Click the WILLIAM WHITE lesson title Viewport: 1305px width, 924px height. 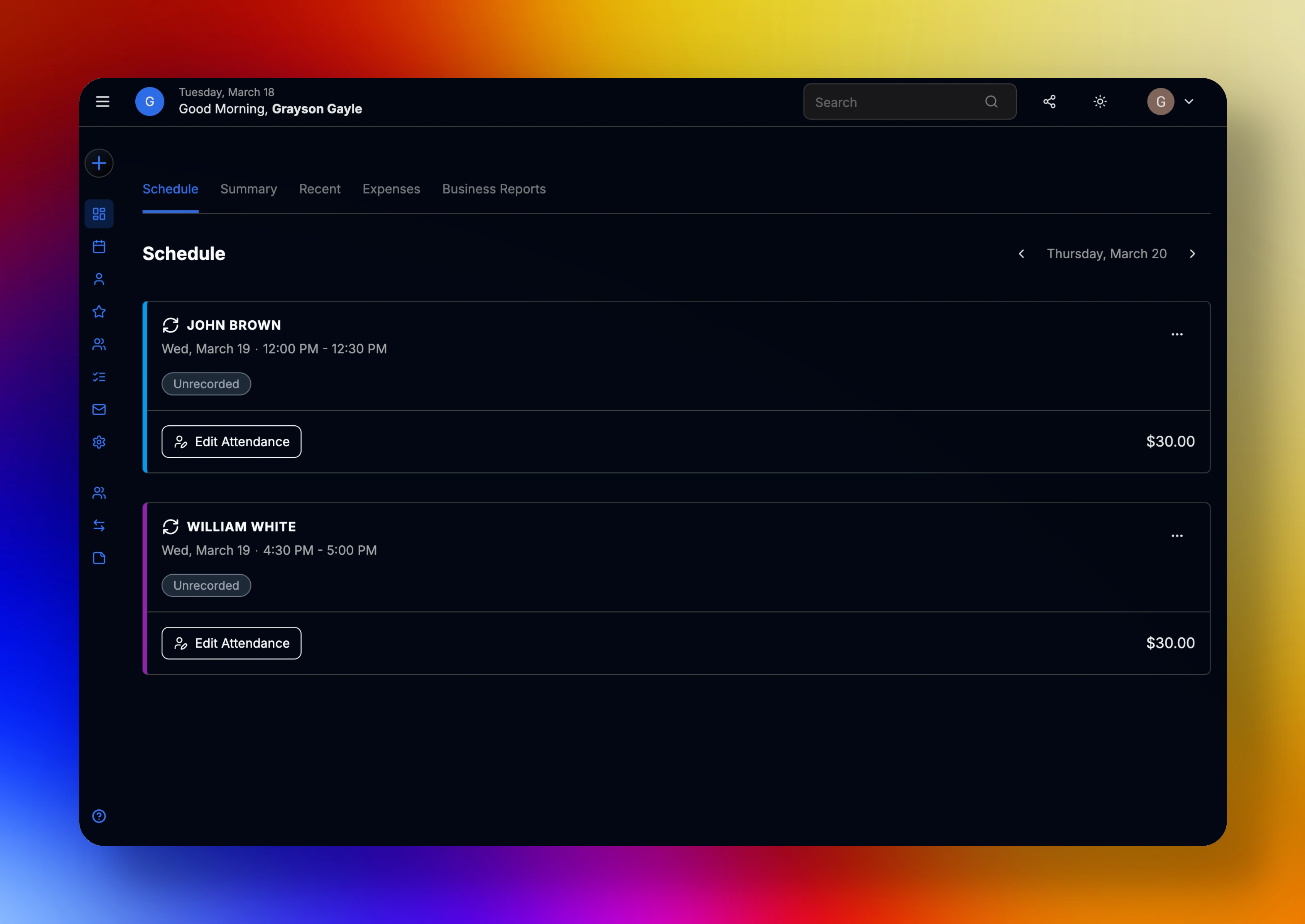[241, 527]
